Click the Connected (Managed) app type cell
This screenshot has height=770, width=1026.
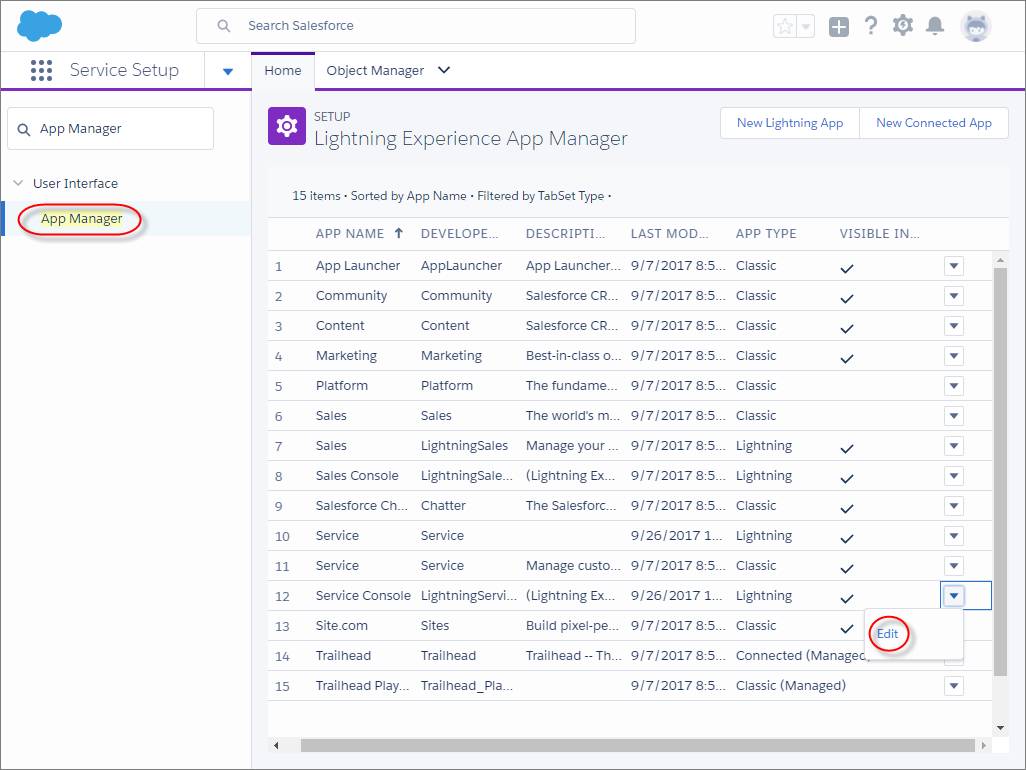[x=802, y=656]
